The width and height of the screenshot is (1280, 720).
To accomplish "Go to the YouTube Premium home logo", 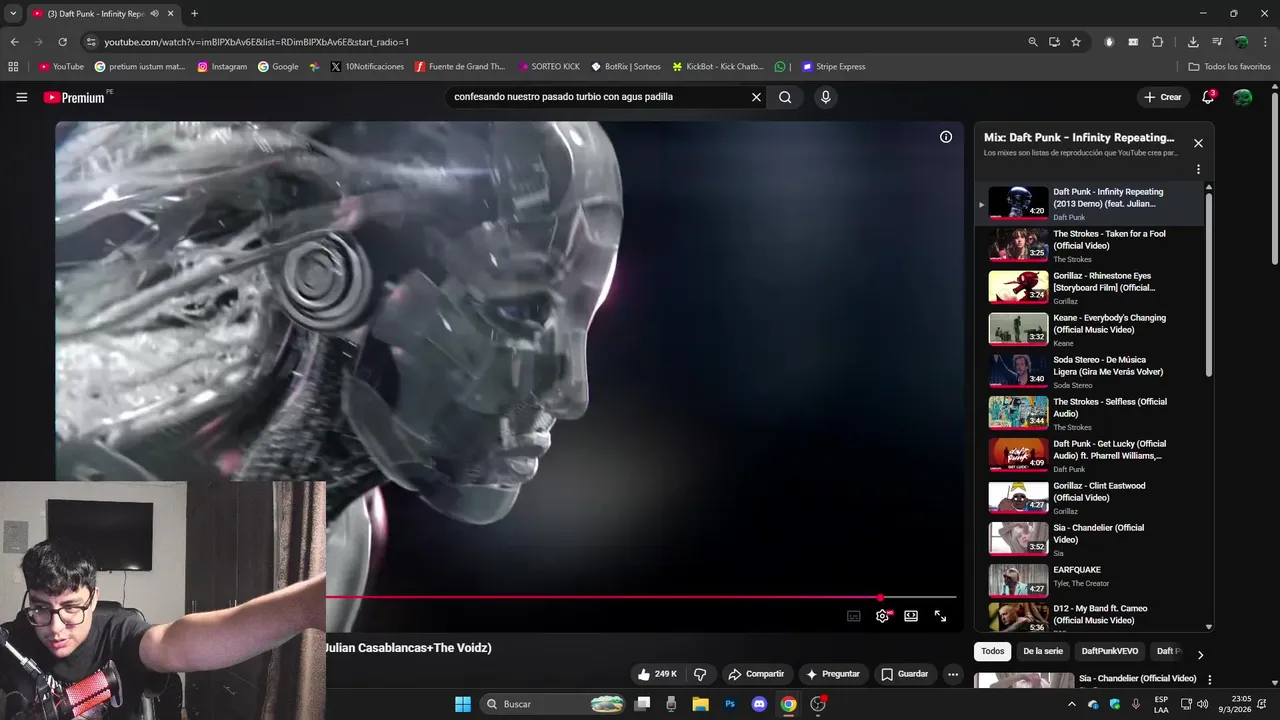I will coord(74,97).
